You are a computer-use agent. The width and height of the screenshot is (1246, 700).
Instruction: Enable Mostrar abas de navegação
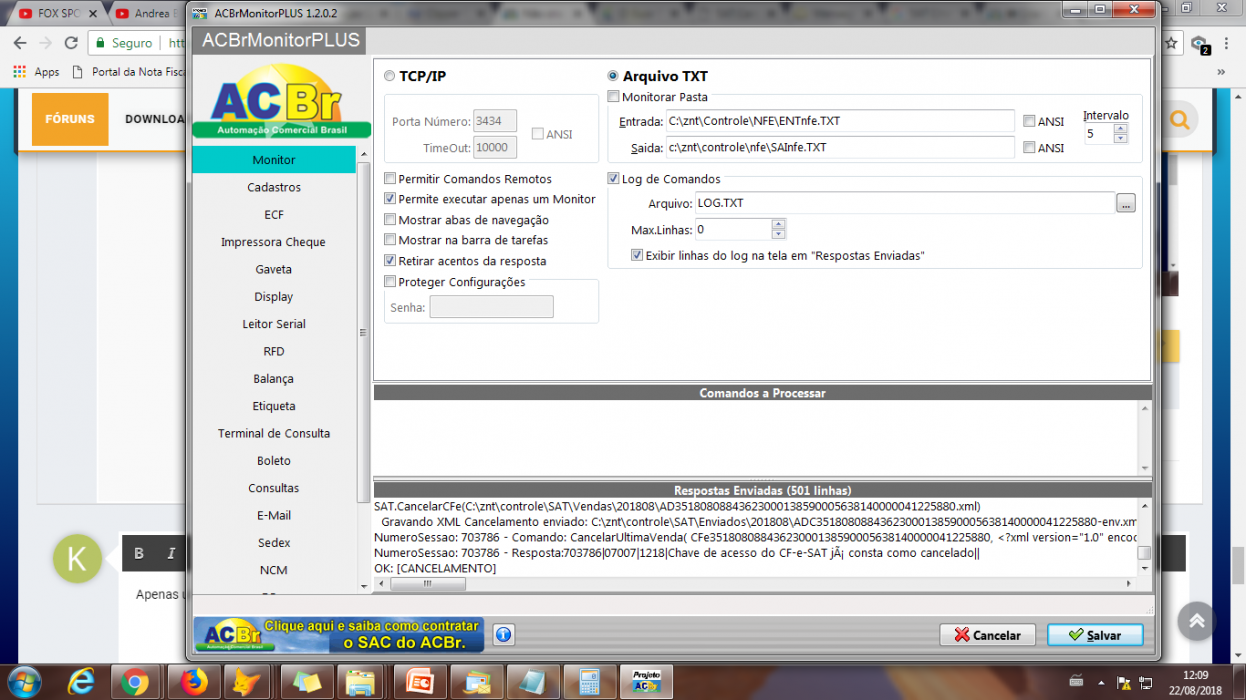(x=390, y=220)
